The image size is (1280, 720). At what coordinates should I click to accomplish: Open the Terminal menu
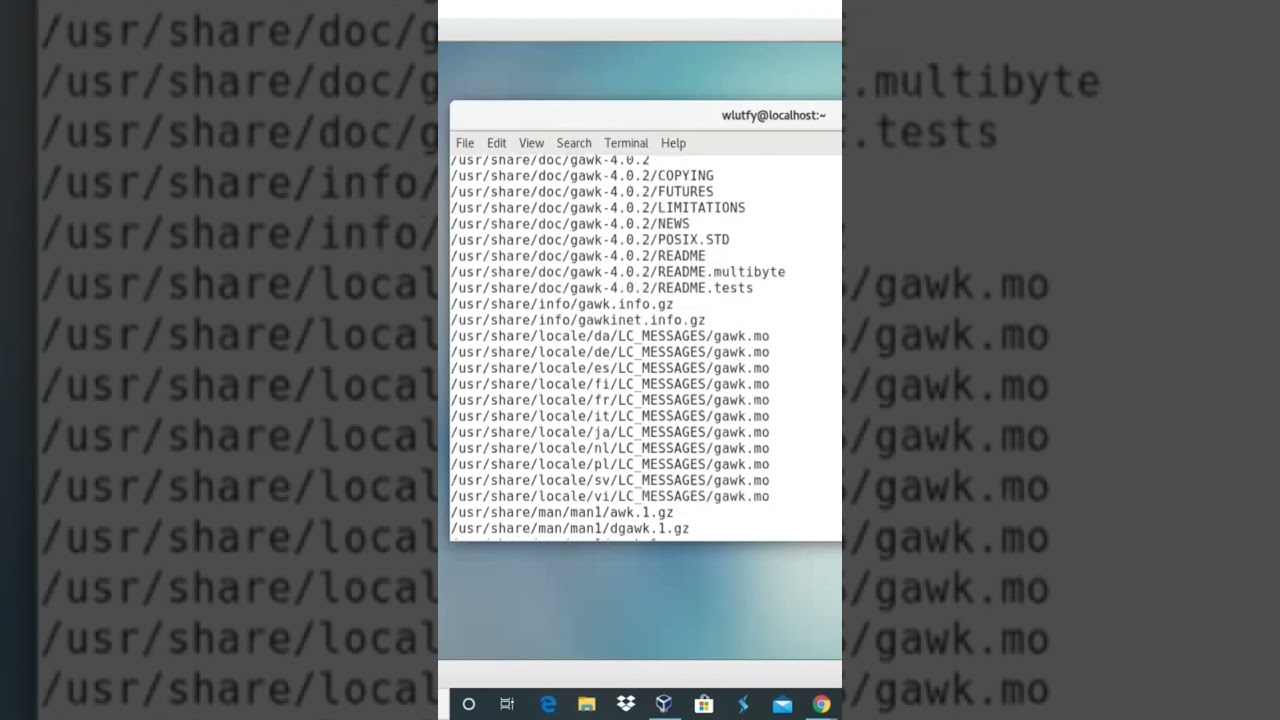[626, 143]
